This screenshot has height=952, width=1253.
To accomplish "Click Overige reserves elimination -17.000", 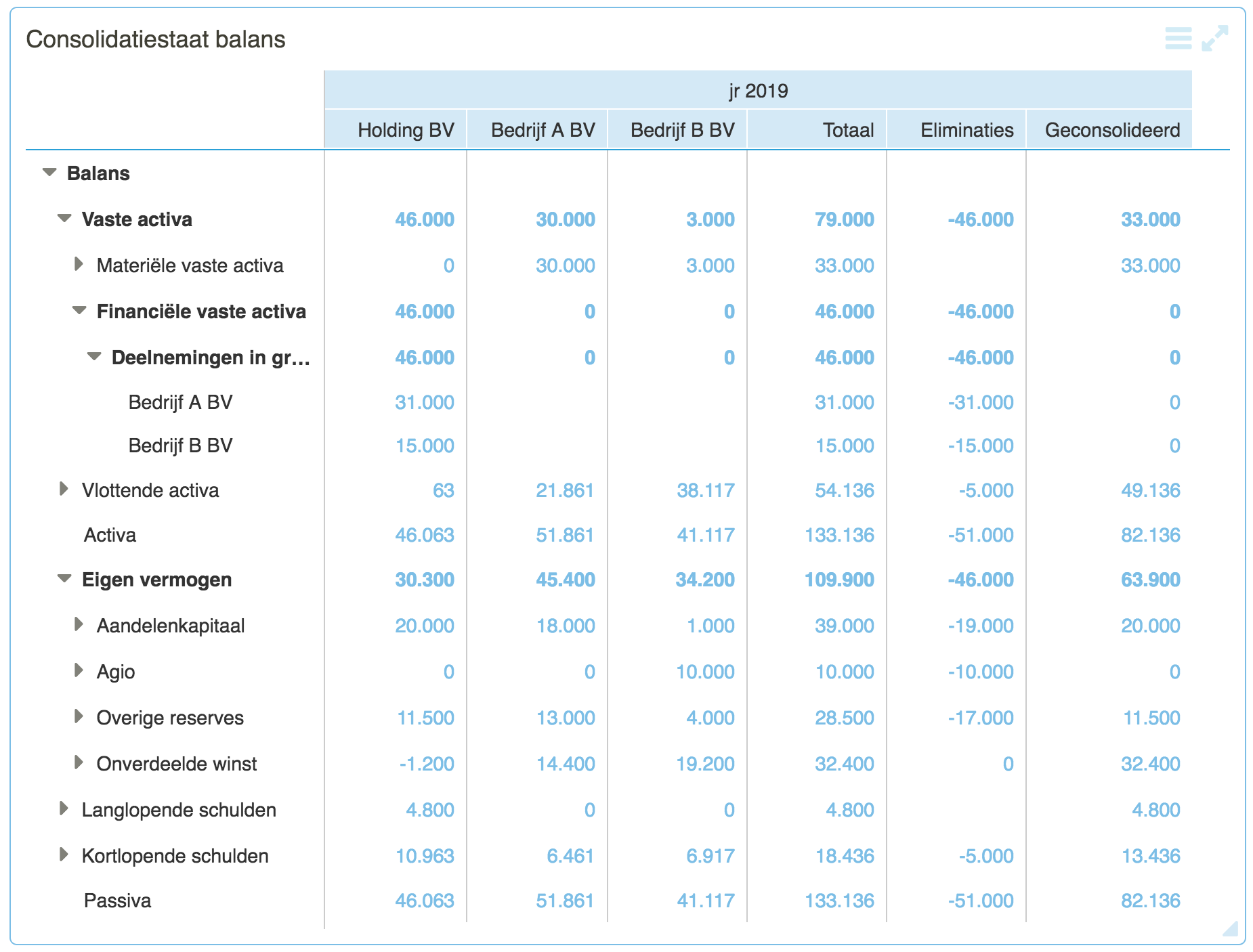I will point(981,718).
